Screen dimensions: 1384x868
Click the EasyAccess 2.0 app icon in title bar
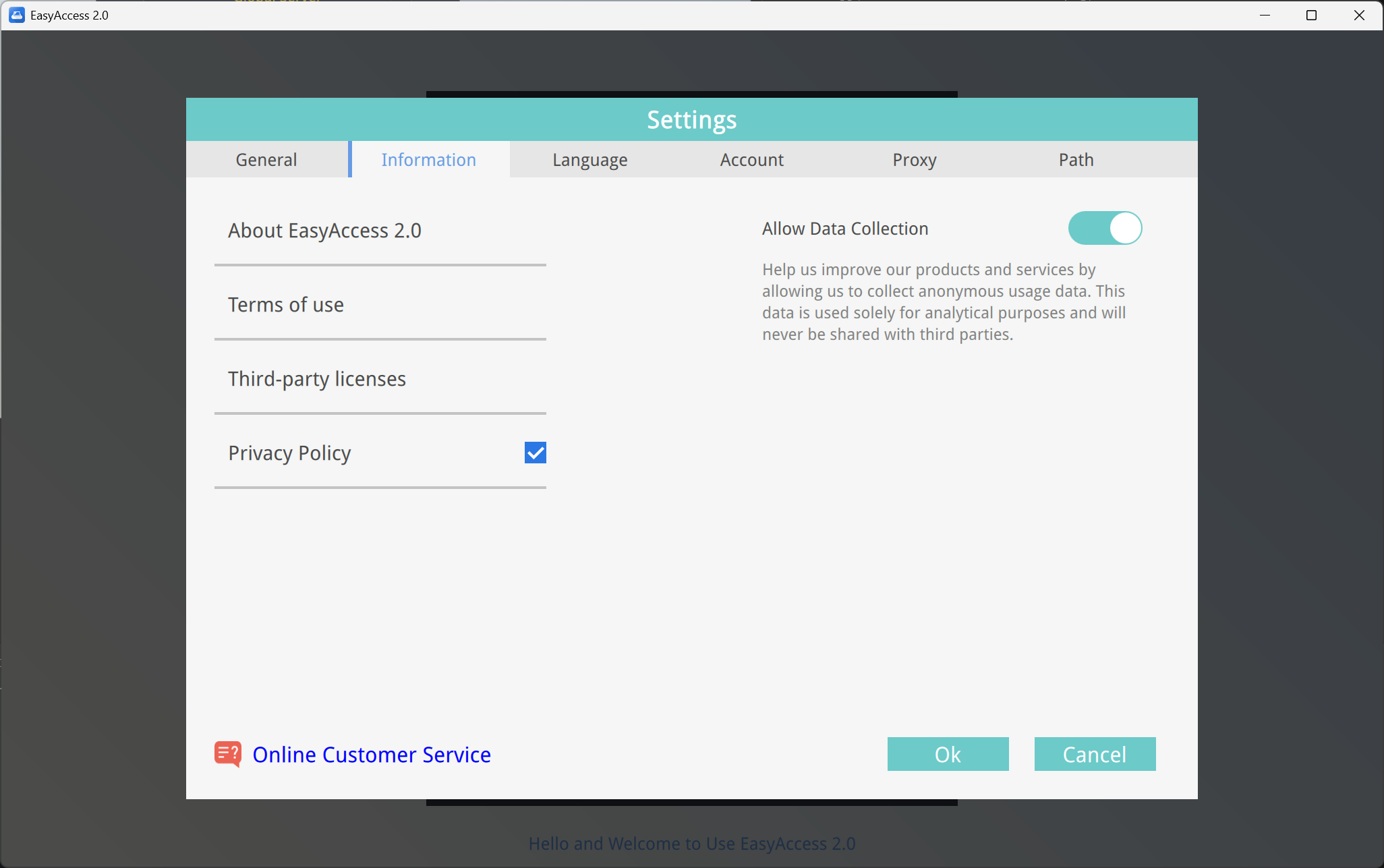17,15
